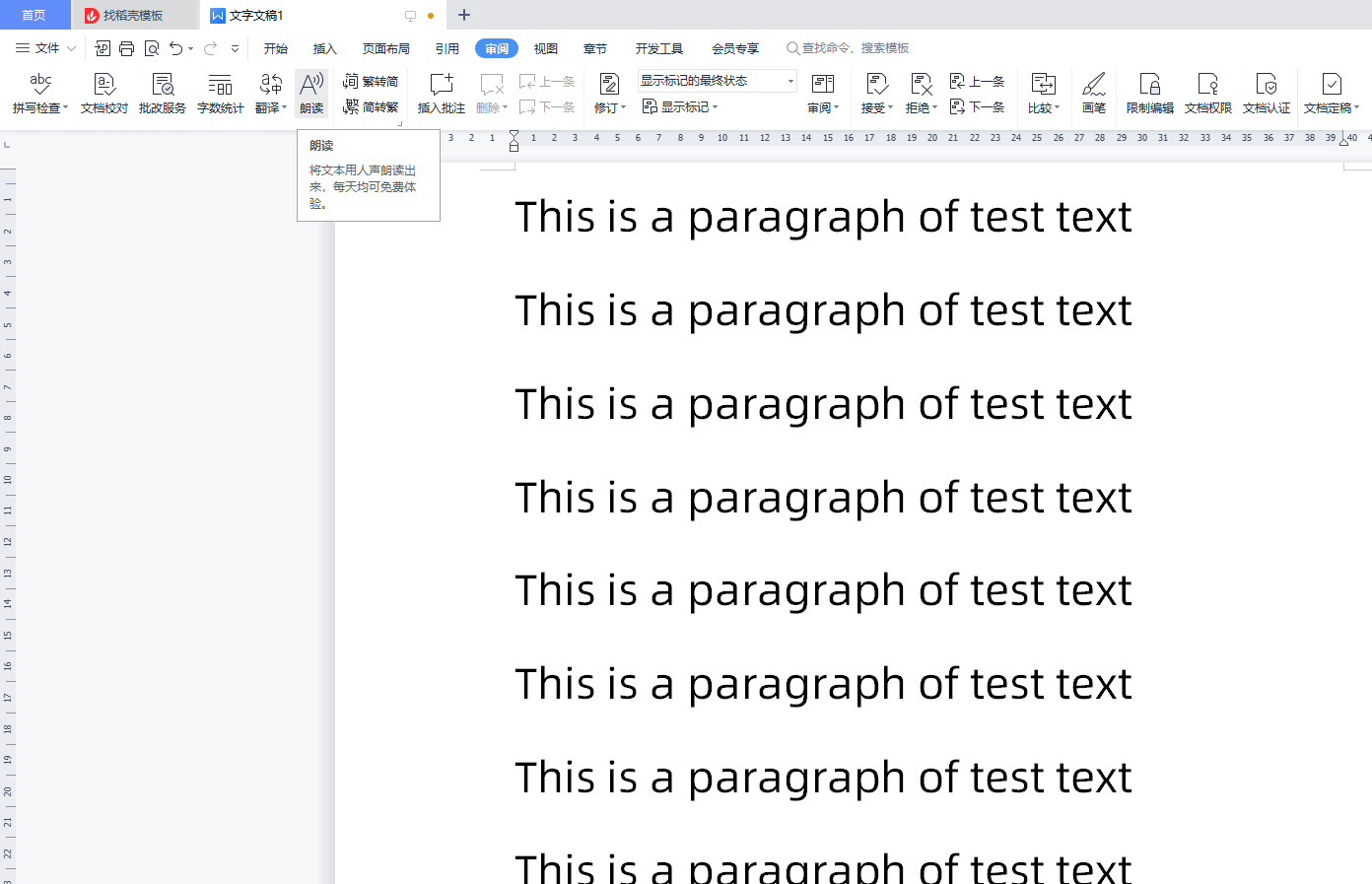Screen dimensions: 1372x884
Task: Open the undo history dropdown arrow
Action: tap(190, 48)
